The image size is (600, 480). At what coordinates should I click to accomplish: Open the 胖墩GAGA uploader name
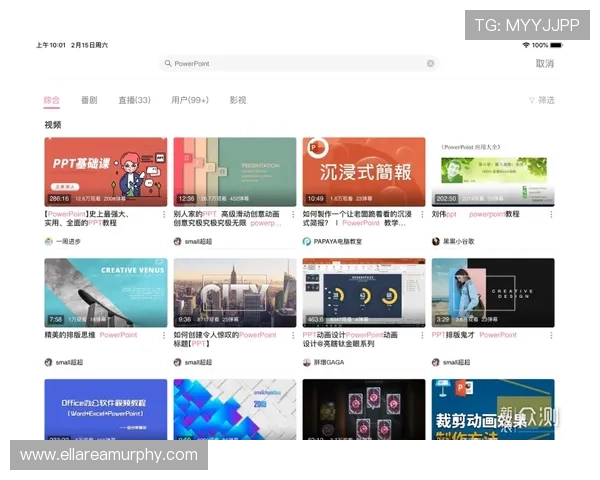coord(329,362)
